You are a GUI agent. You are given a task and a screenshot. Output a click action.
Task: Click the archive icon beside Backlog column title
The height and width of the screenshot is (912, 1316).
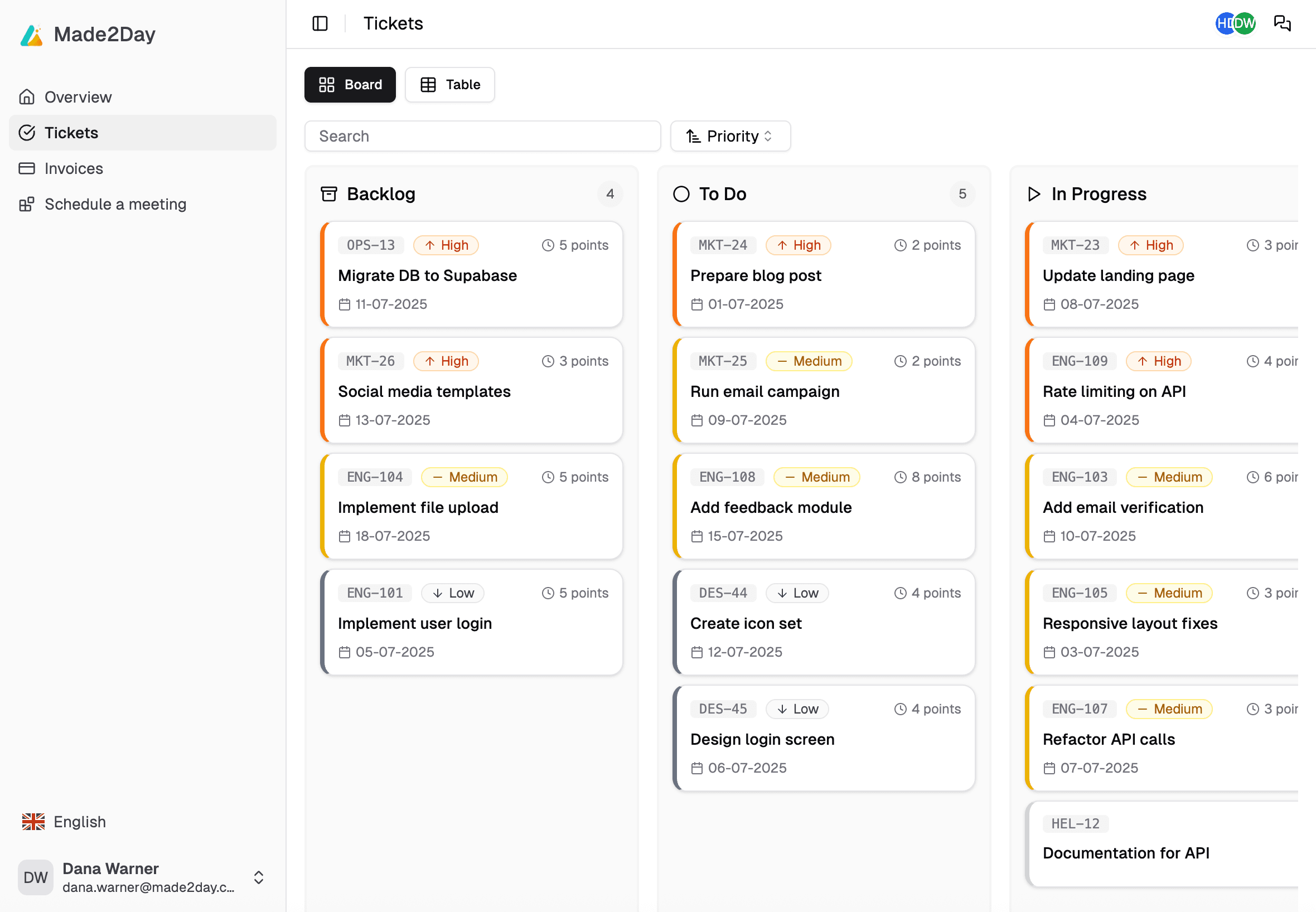(x=328, y=193)
